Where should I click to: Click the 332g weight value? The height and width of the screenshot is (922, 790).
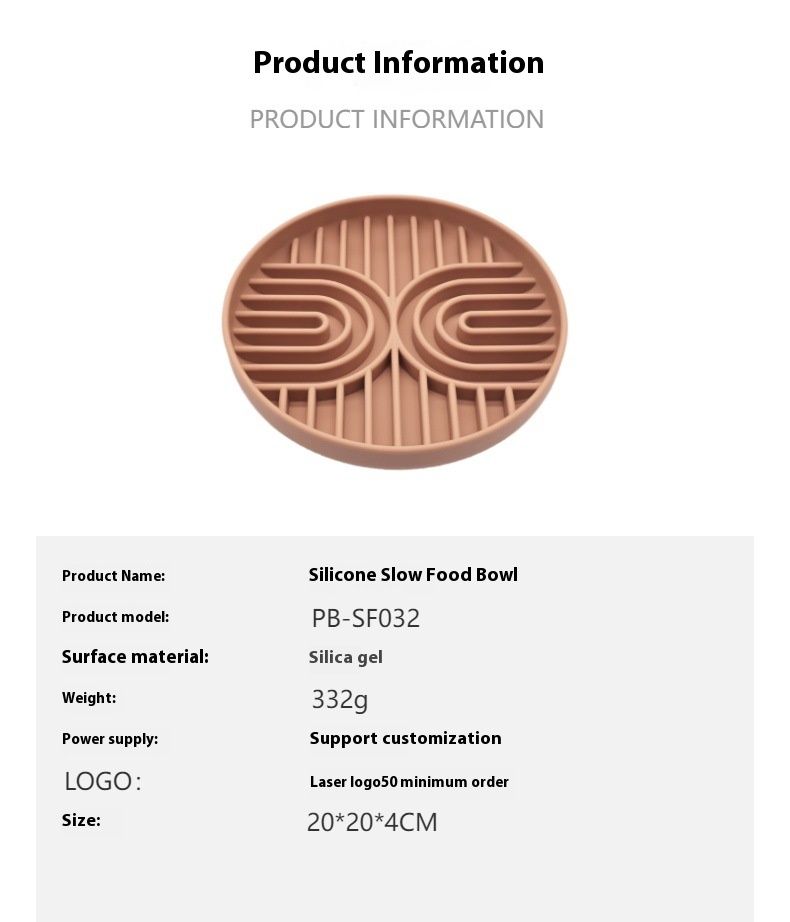340,700
